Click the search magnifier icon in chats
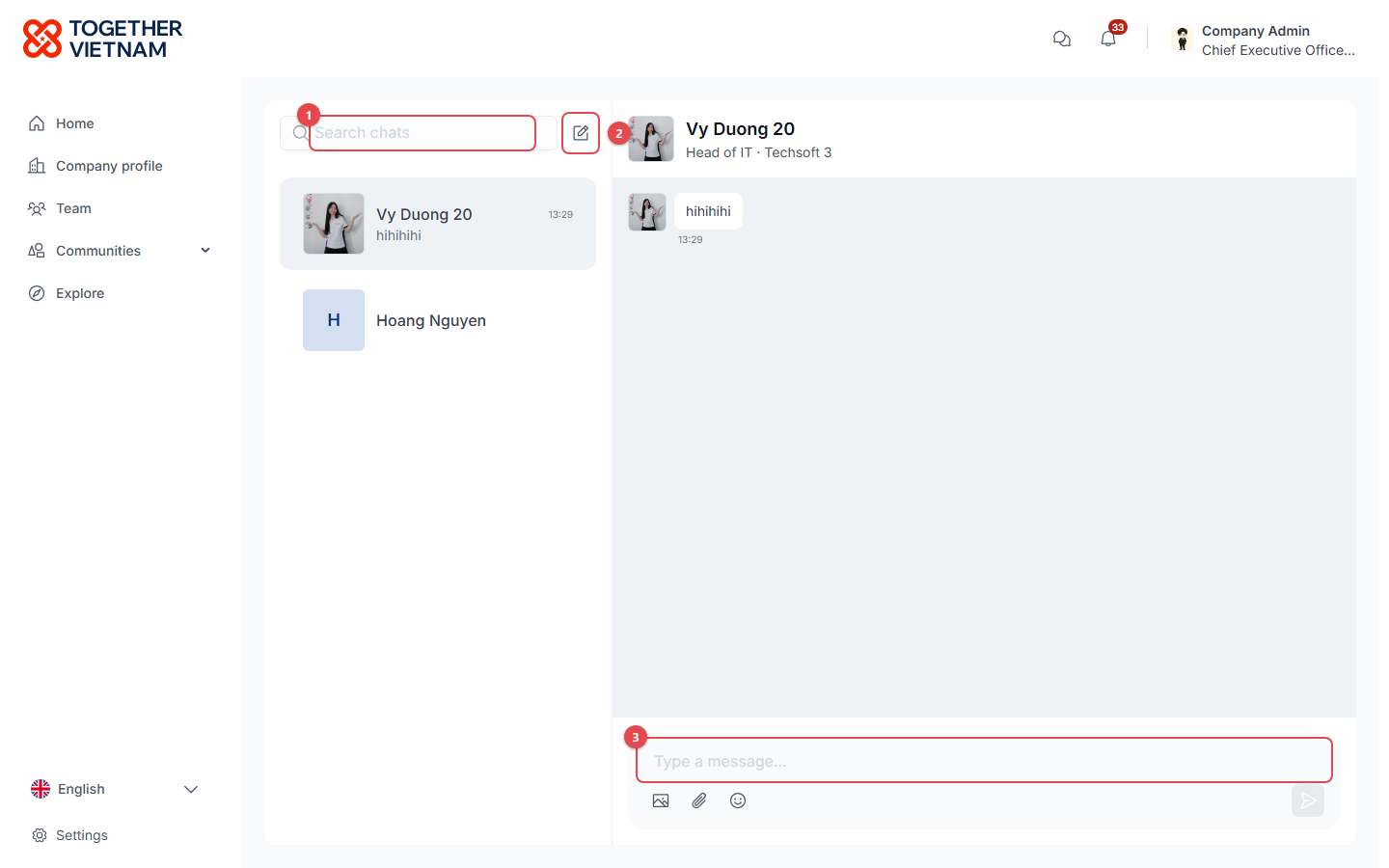 pos(300,133)
